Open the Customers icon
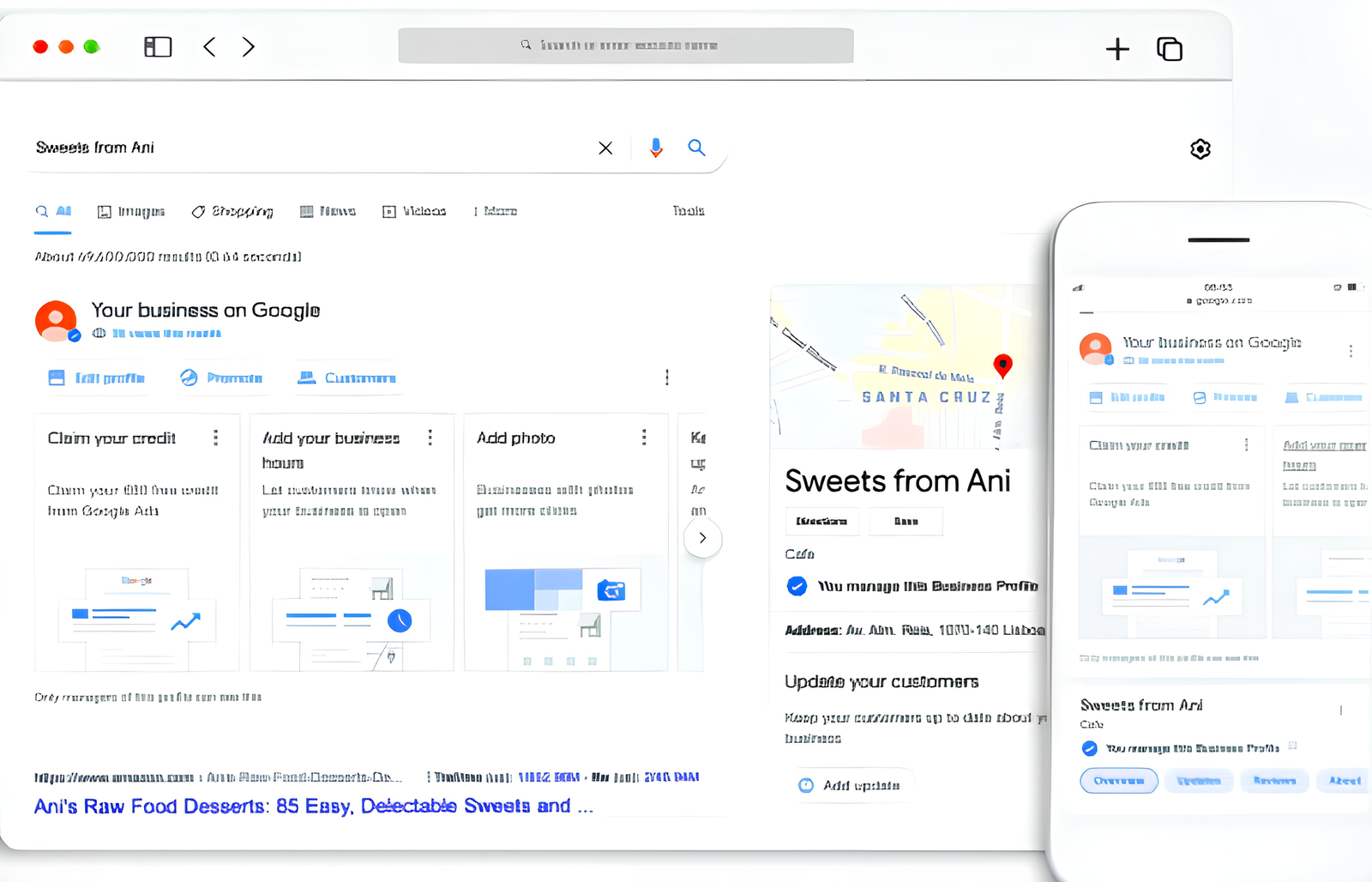The width and height of the screenshot is (1372, 882). coord(306,378)
